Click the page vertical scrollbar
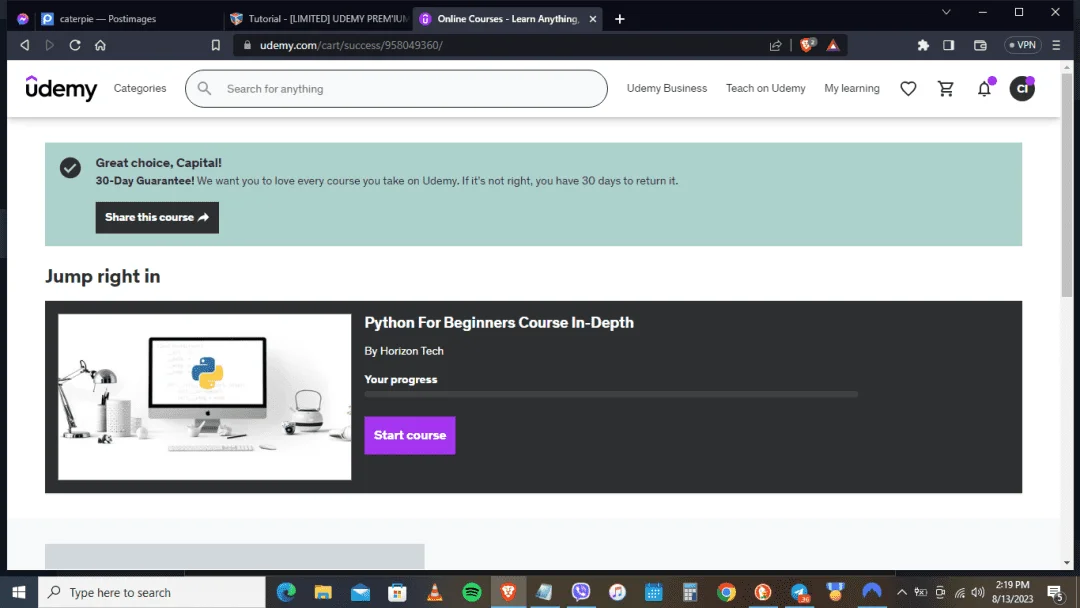The width and height of the screenshot is (1080, 608). [x=1067, y=186]
